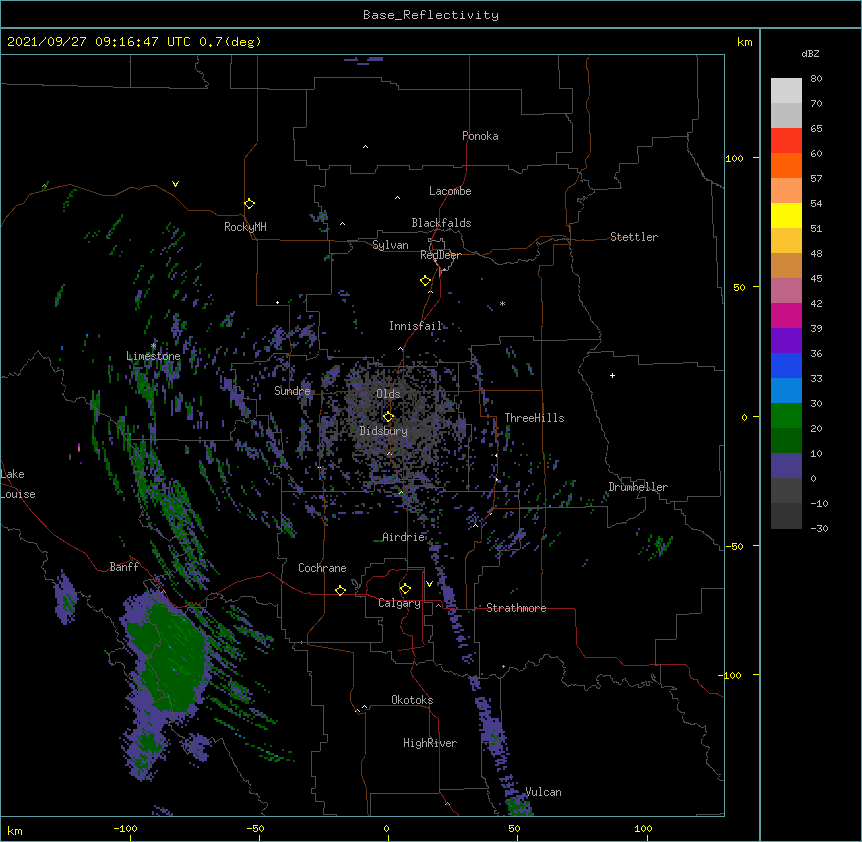Click the Calgary city label
This screenshot has height=842, width=862.
[x=399, y=603]
